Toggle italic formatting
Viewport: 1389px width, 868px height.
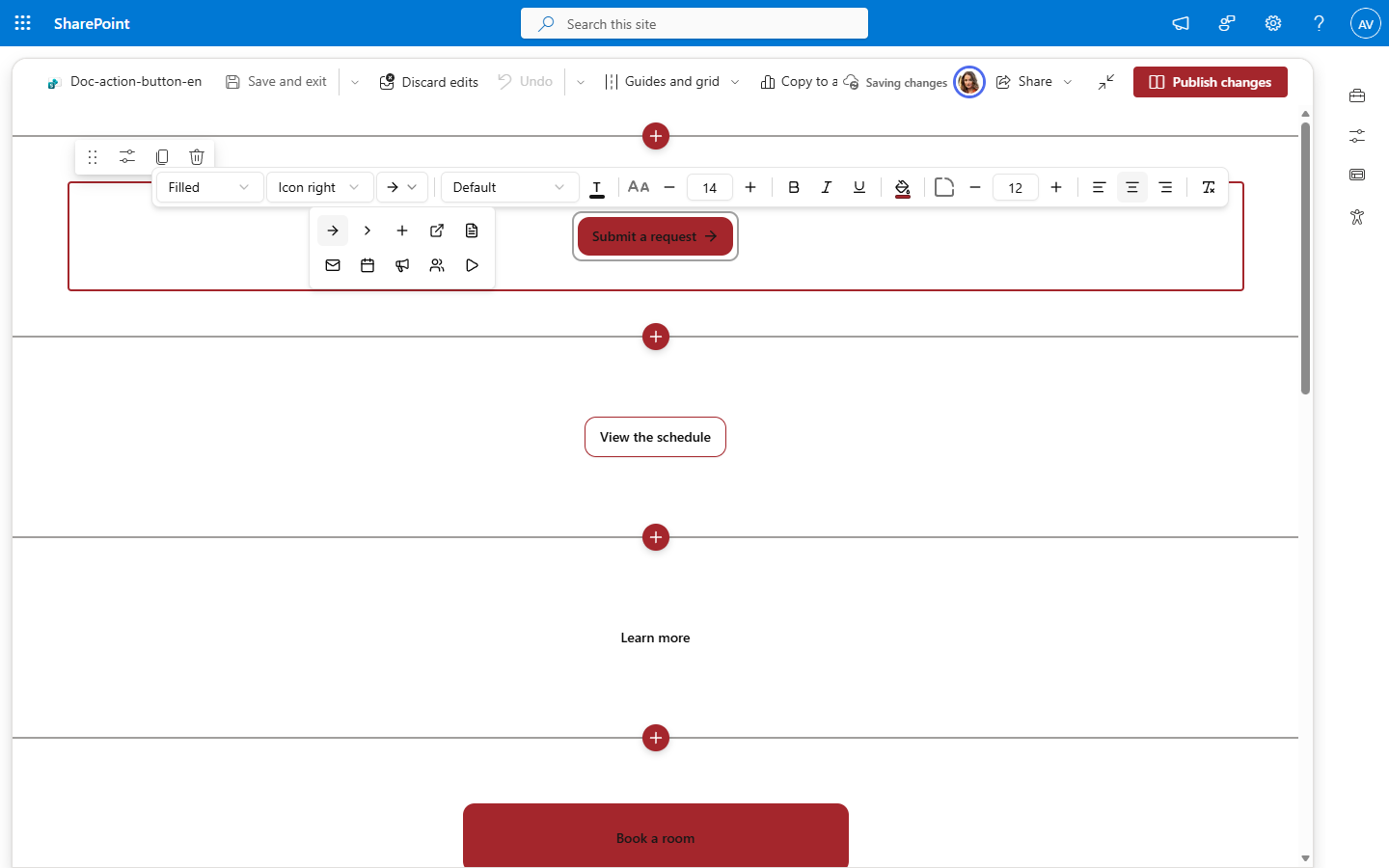pyautogui.click(x=827, y=187)
